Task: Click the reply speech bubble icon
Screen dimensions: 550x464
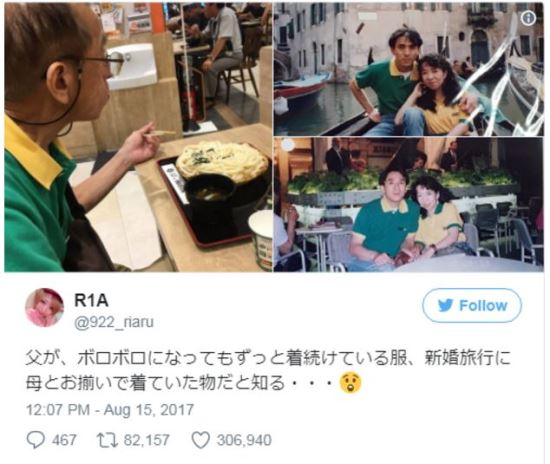Action: pyautogui.click(x=36, y=440)
